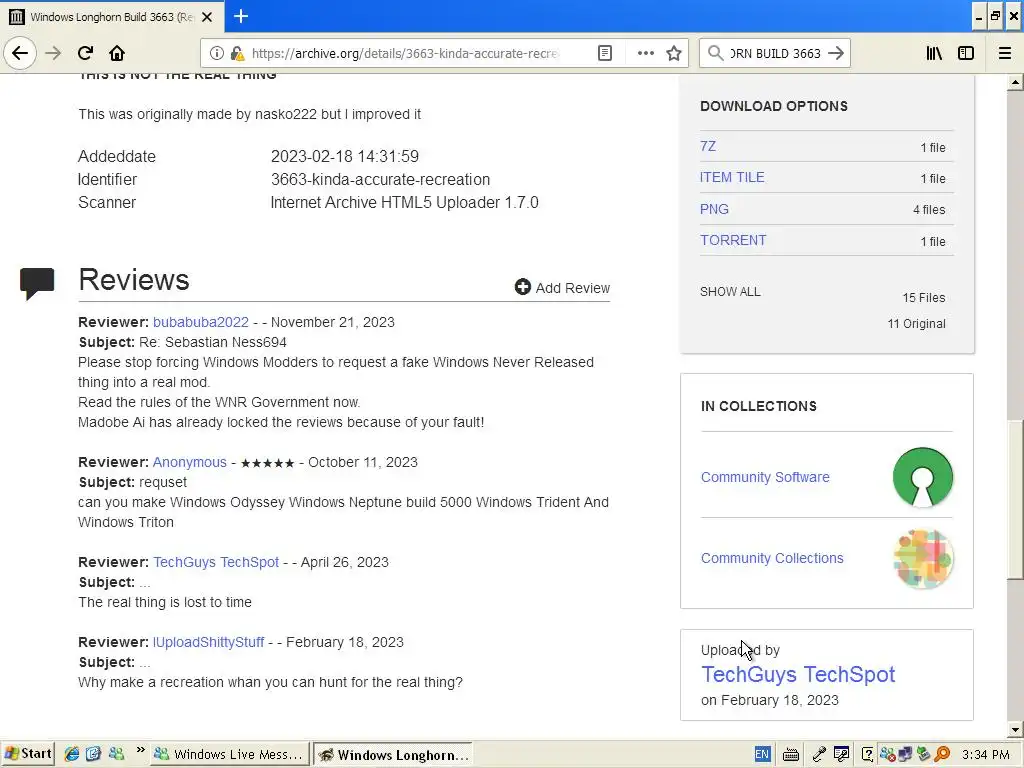1024x768 pixels.
Task: Open page actions three-dots menu
Action: tap(645, 53)
